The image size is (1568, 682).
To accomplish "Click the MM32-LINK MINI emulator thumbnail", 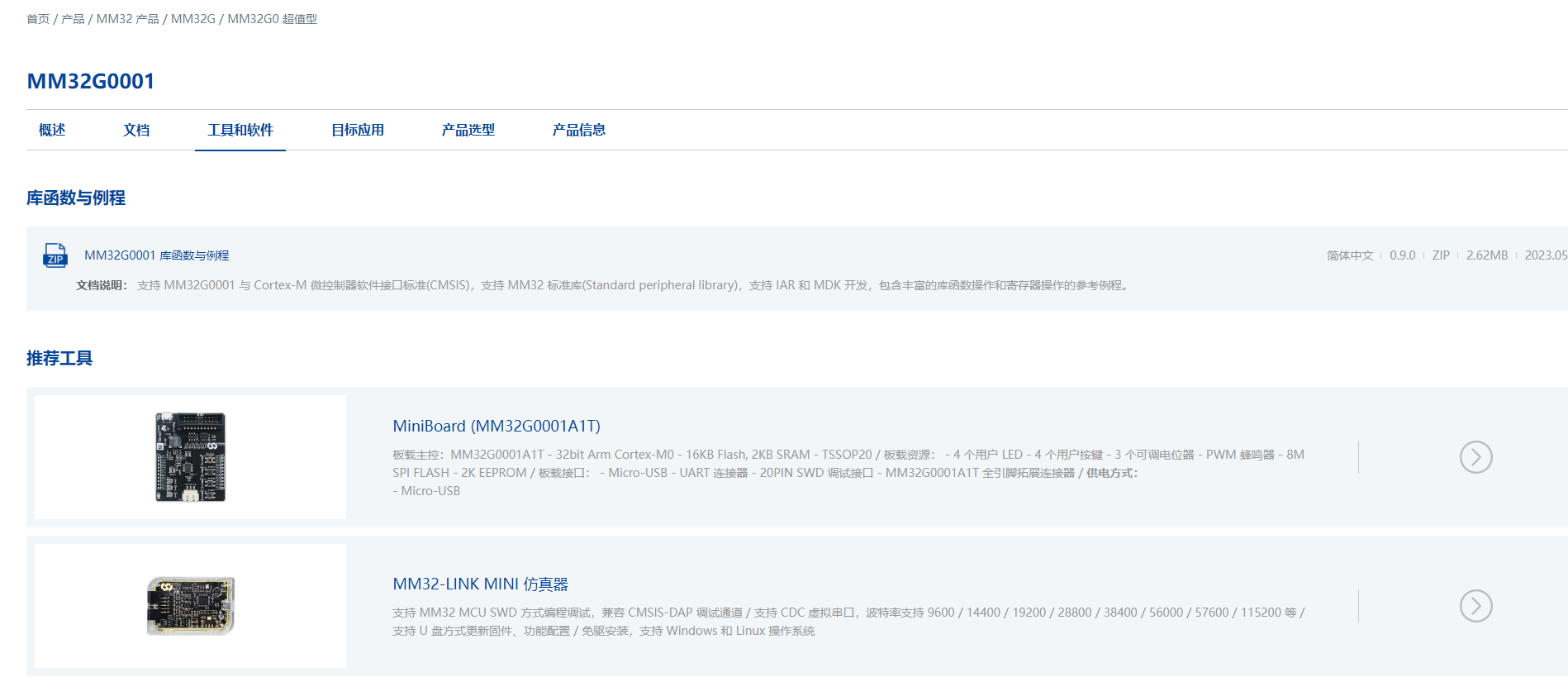I will coord(190,606).
